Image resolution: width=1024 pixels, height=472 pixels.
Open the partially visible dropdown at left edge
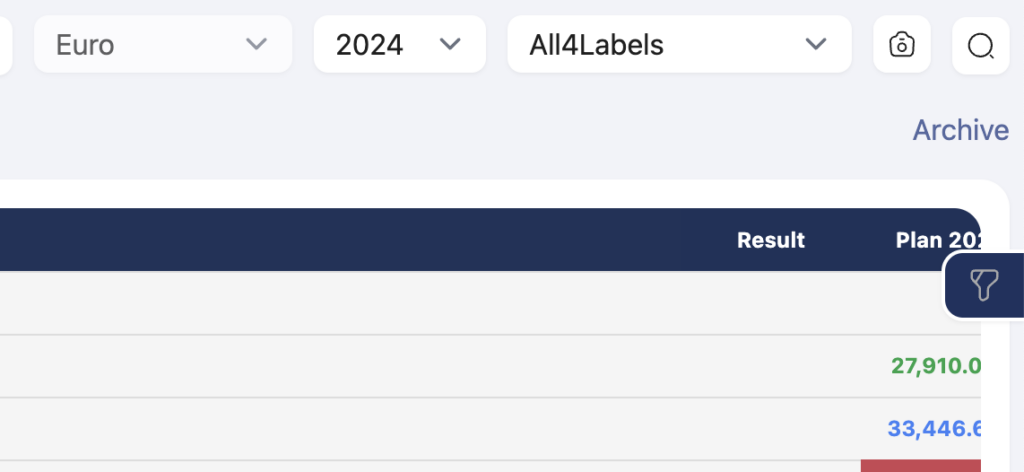(6, 44)
